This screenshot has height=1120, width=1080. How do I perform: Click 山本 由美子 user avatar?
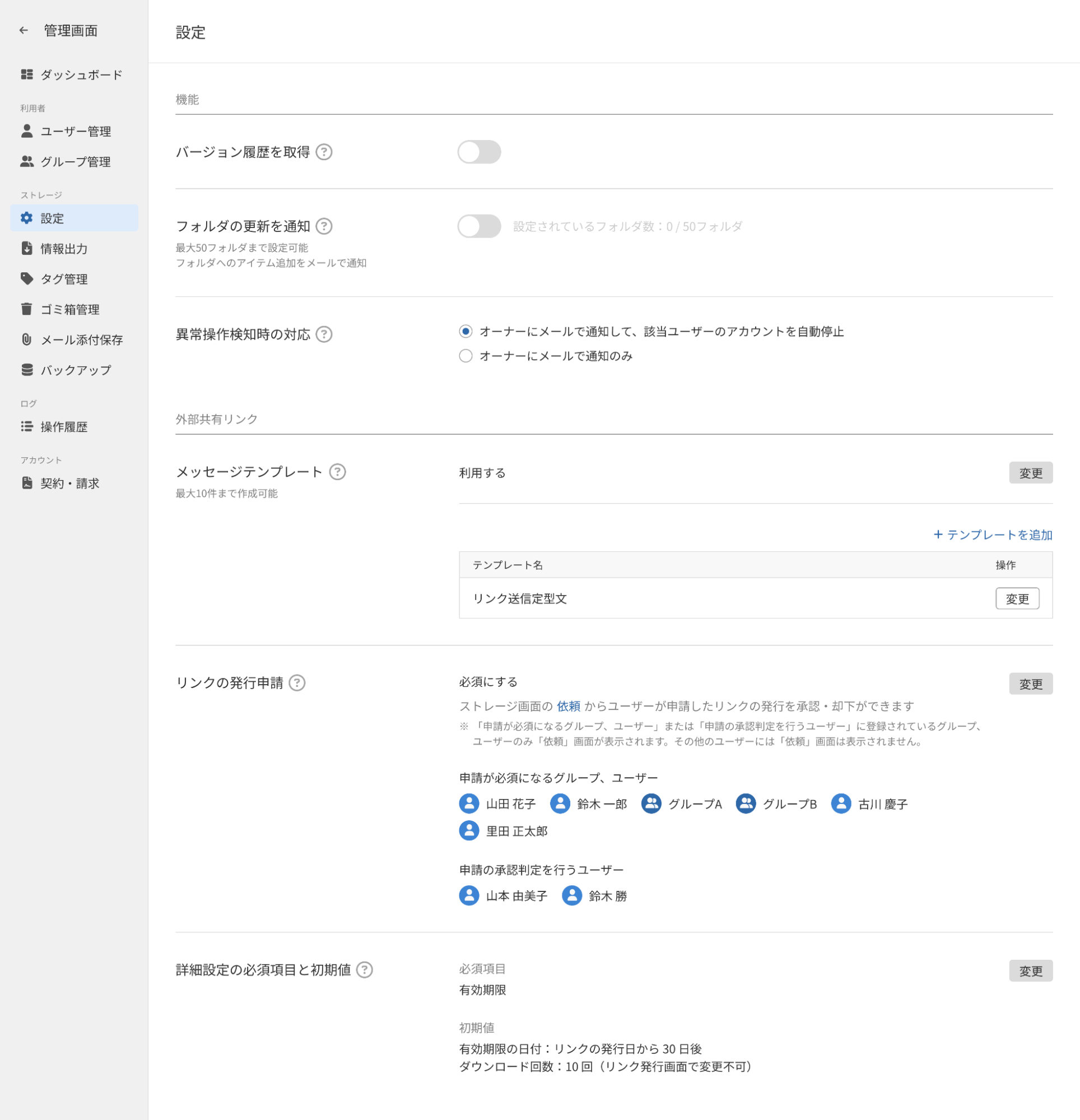(469, 896)
